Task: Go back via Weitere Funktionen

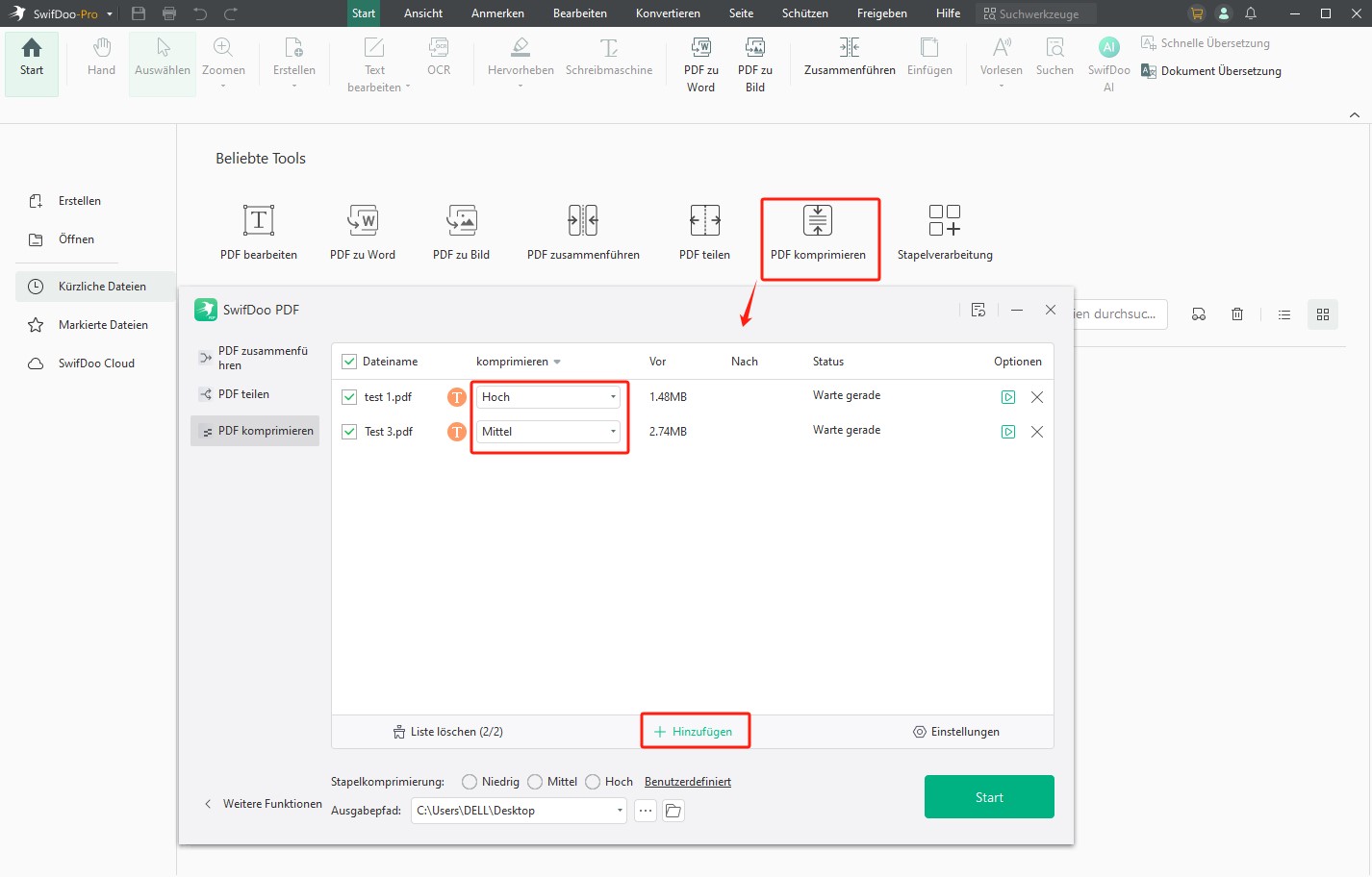Action: [x=264, y=804]
